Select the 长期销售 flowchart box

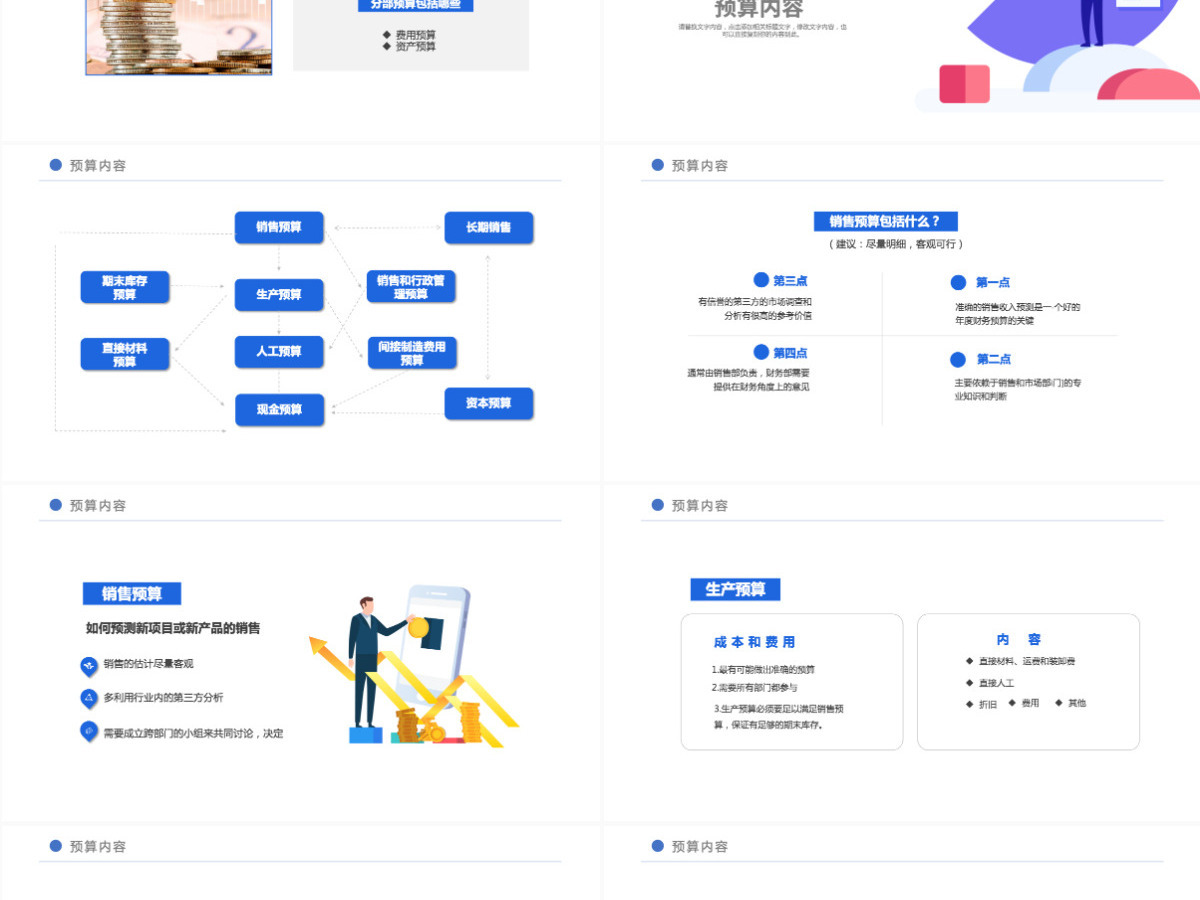tap(488, 227)
